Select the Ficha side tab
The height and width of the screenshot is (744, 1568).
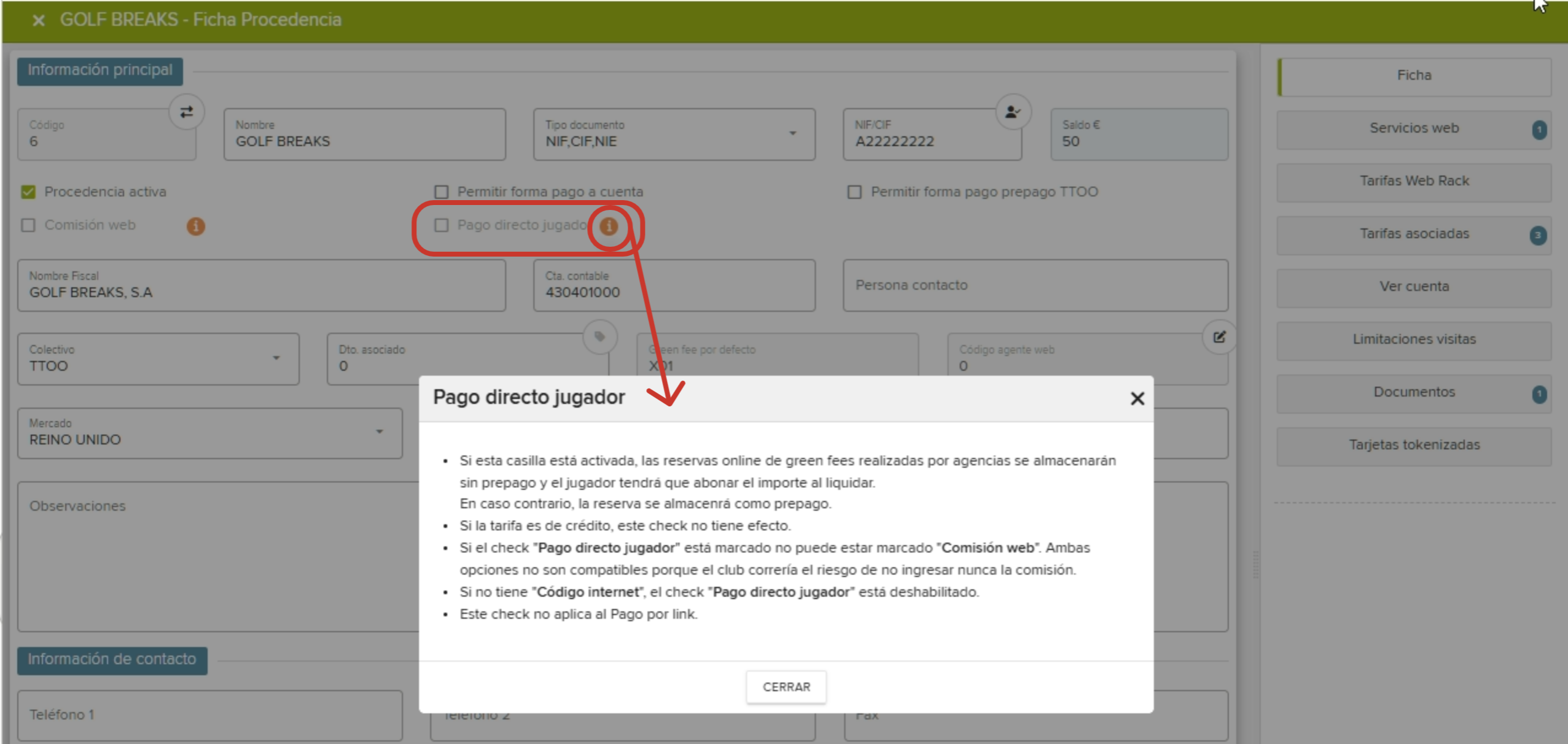(x=1414, y=77)
